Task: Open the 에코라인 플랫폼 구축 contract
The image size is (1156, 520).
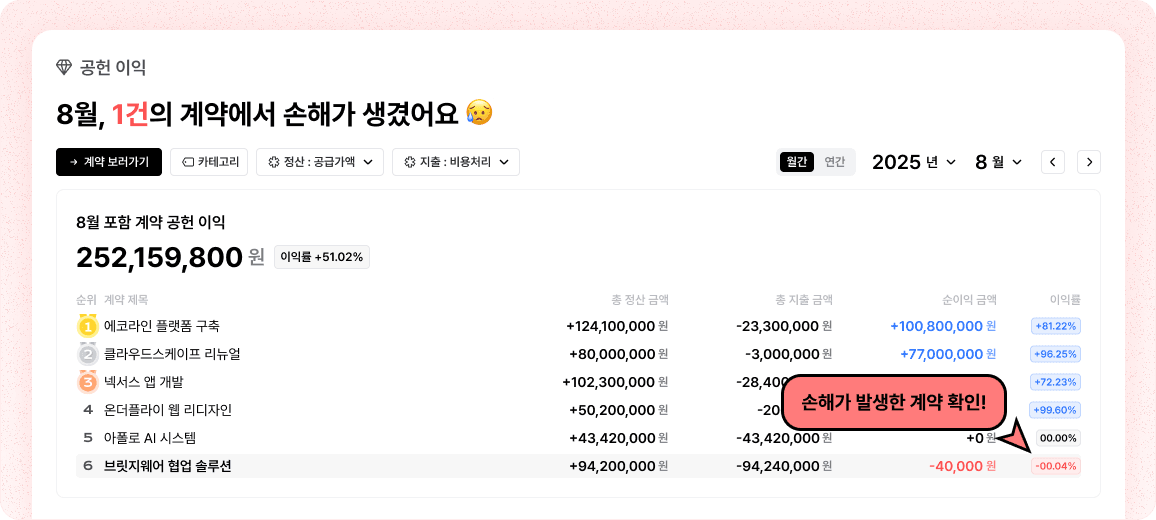Action: coord(162,326)
